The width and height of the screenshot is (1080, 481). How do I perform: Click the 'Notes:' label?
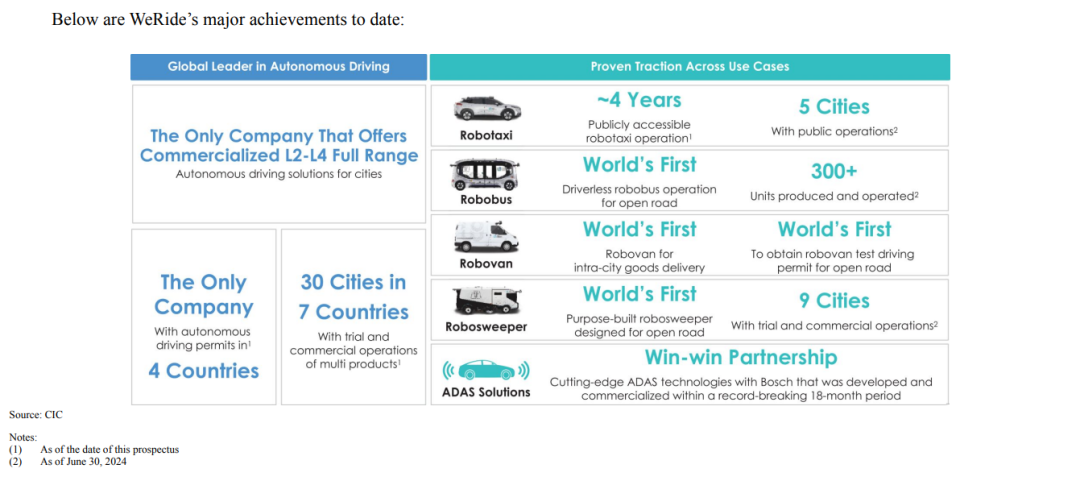click(23, 437)
